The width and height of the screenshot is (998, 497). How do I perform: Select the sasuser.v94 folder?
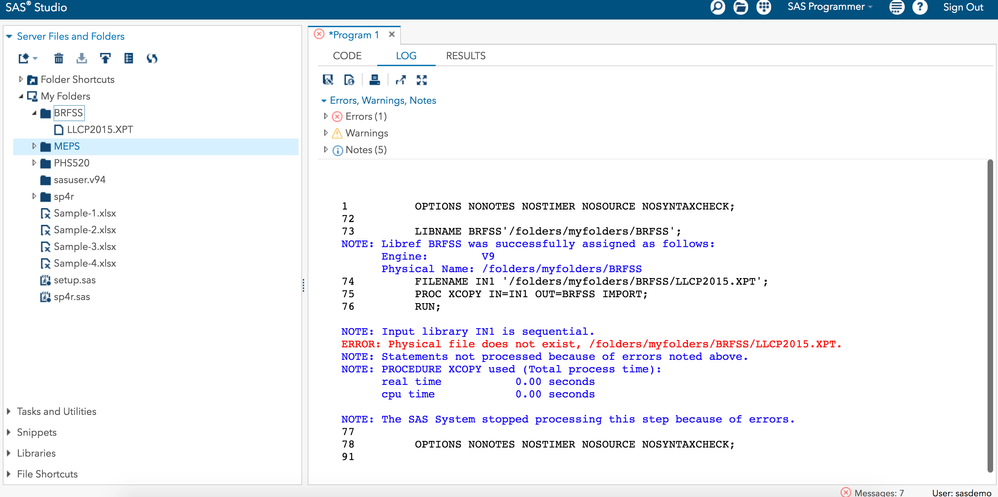click(80, 180)
